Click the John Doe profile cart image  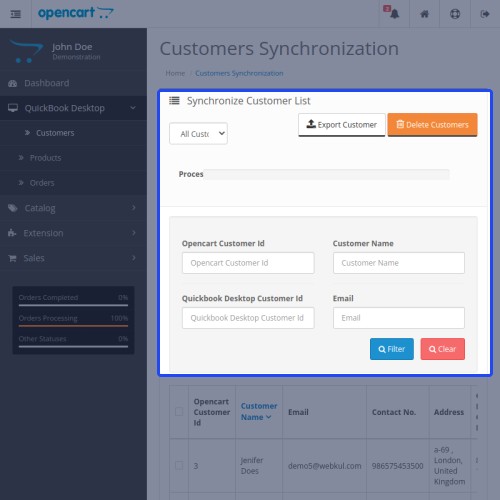pyautogui.click(x=26, y=51)
